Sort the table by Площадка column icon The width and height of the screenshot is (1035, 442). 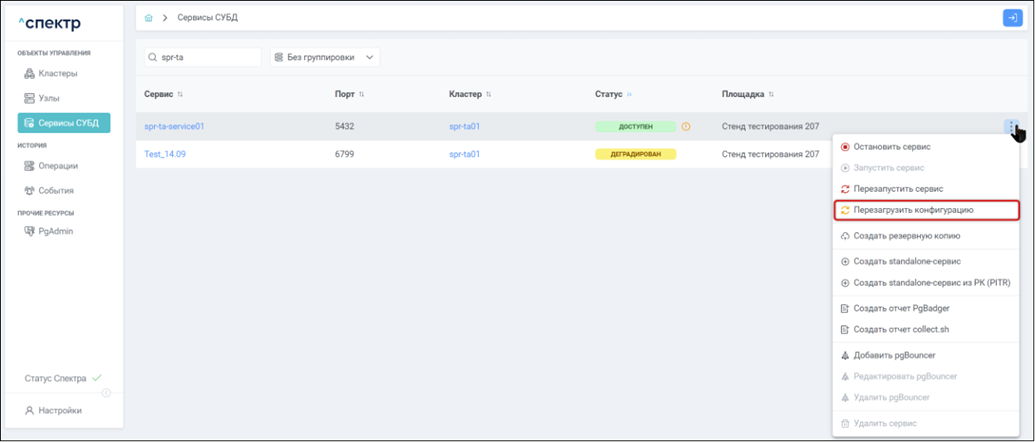773,94
